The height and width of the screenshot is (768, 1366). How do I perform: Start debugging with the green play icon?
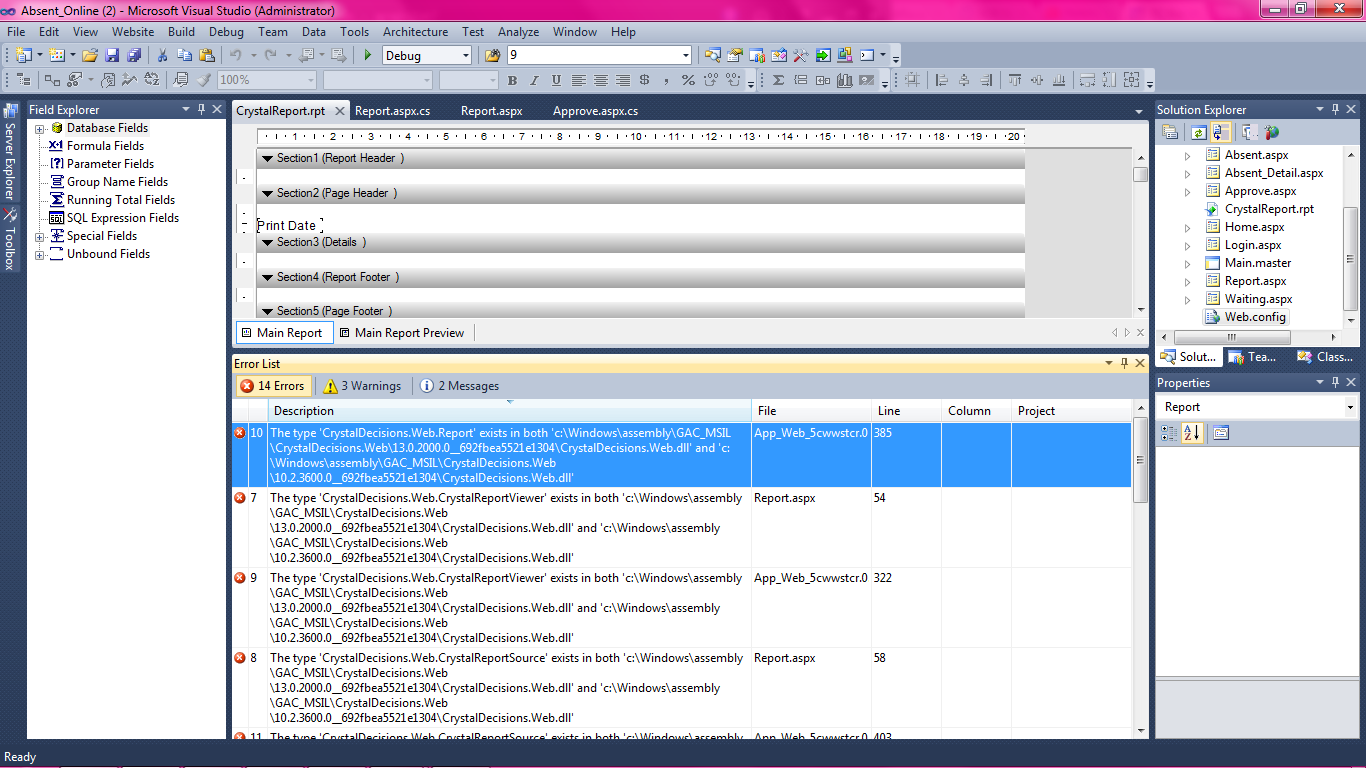[x=368, y=56]
